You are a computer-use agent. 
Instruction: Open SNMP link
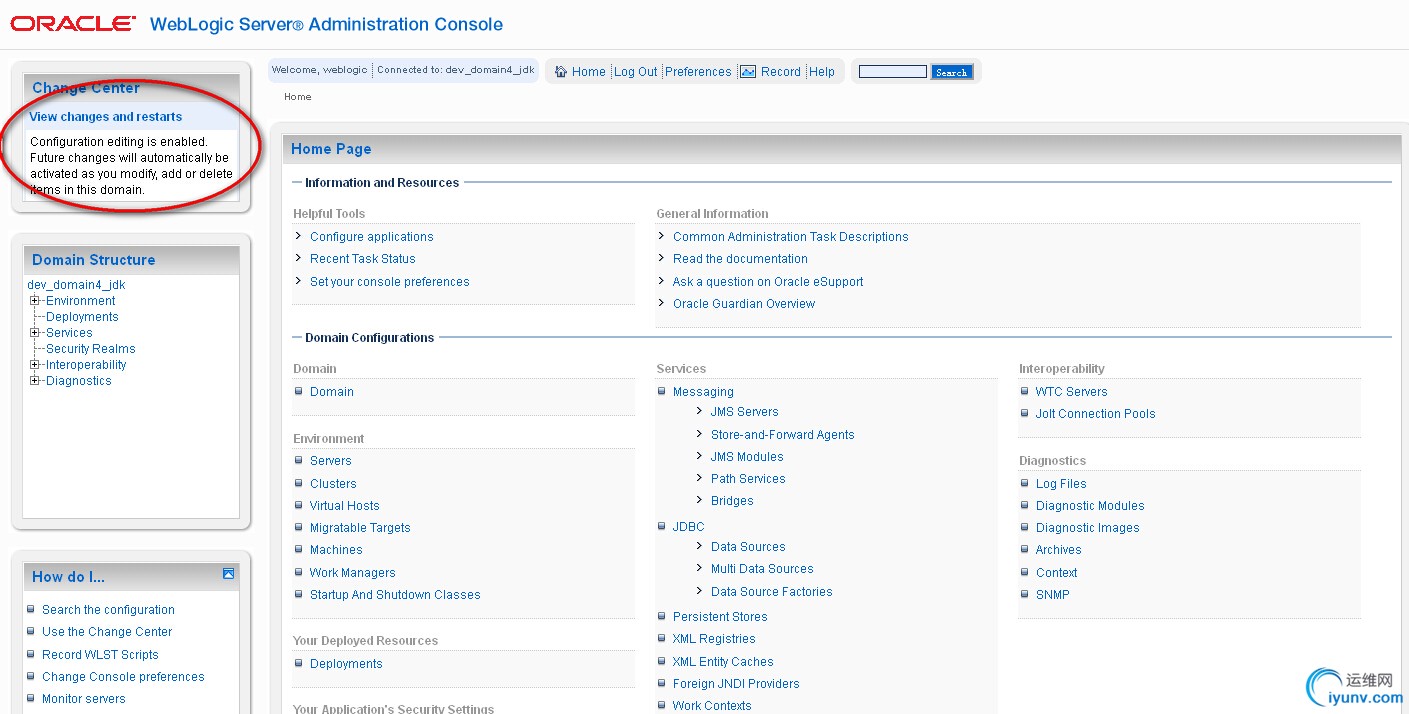click(x=1053, y=595)
